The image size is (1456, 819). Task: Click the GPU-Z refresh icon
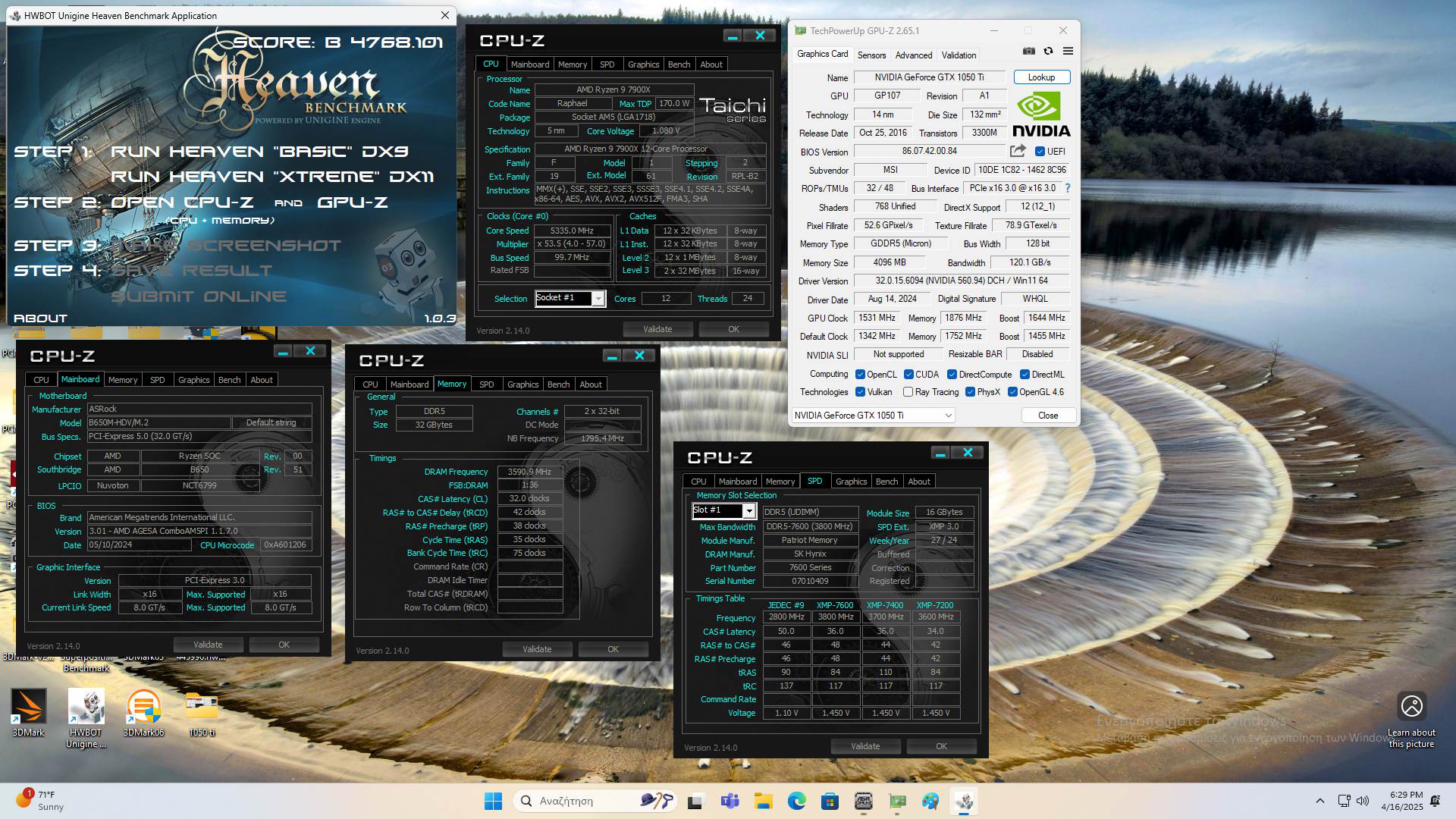tap(1048, 51)
